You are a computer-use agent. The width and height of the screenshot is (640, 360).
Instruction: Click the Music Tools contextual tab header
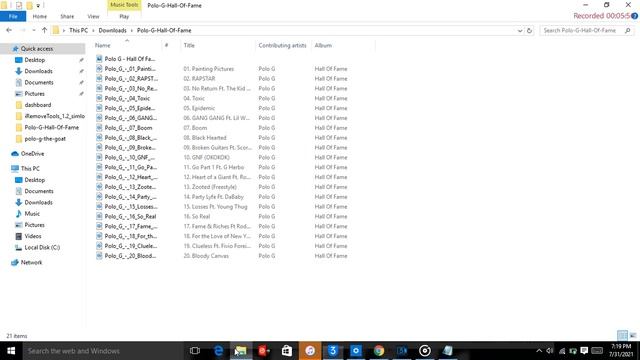[124, 5]
